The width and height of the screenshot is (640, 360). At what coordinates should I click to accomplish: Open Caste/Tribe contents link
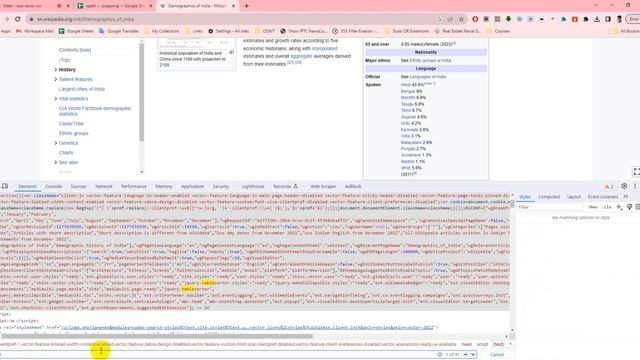[x=71, y=124]
